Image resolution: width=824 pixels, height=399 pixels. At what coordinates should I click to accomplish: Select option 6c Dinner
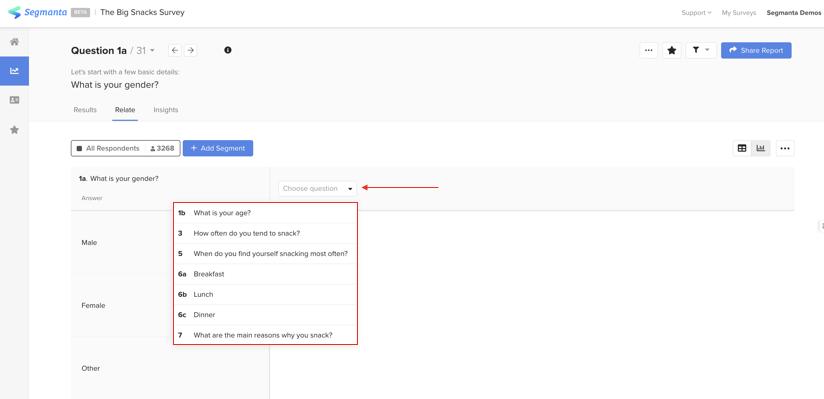265,314
